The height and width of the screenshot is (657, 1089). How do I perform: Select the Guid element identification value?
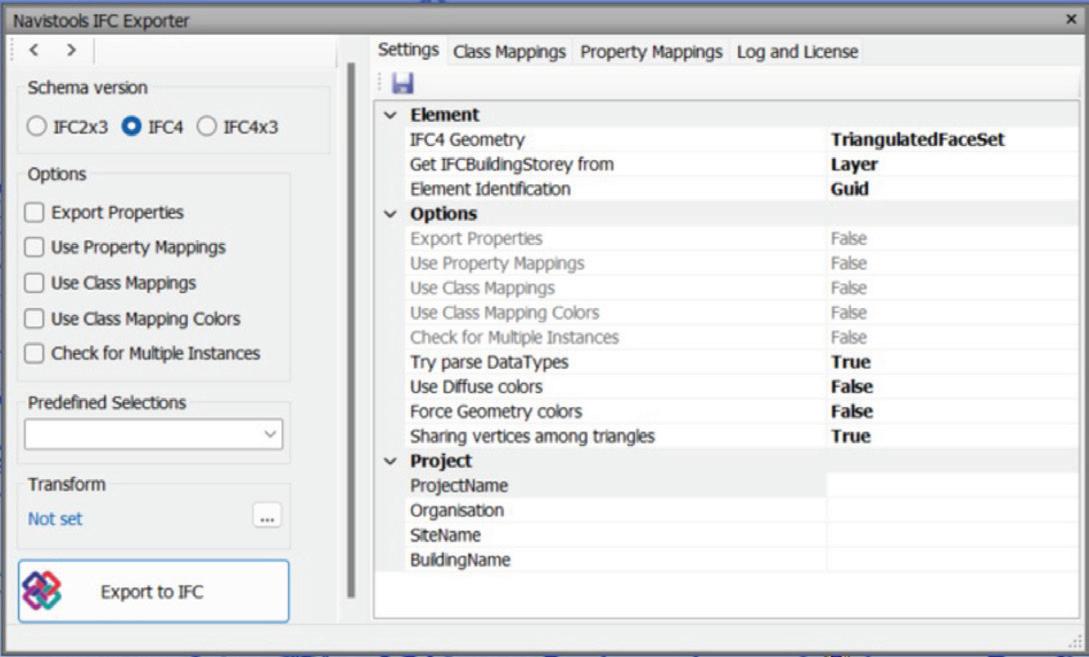(x=849, y=189)
